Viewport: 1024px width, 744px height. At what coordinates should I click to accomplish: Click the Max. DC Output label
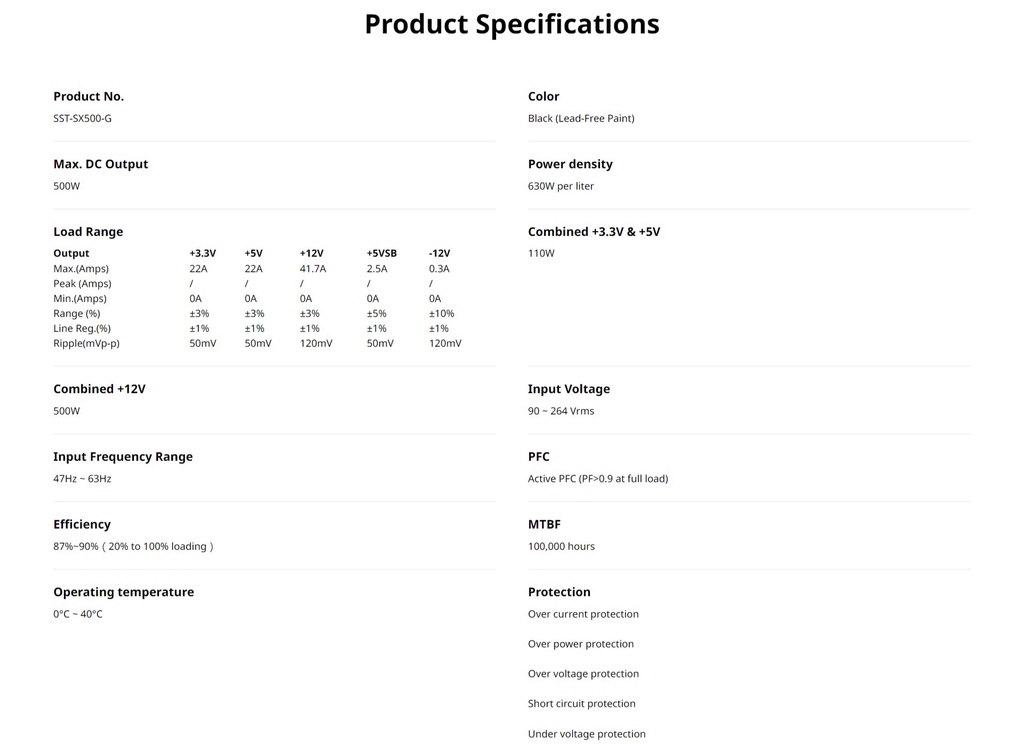101,164
